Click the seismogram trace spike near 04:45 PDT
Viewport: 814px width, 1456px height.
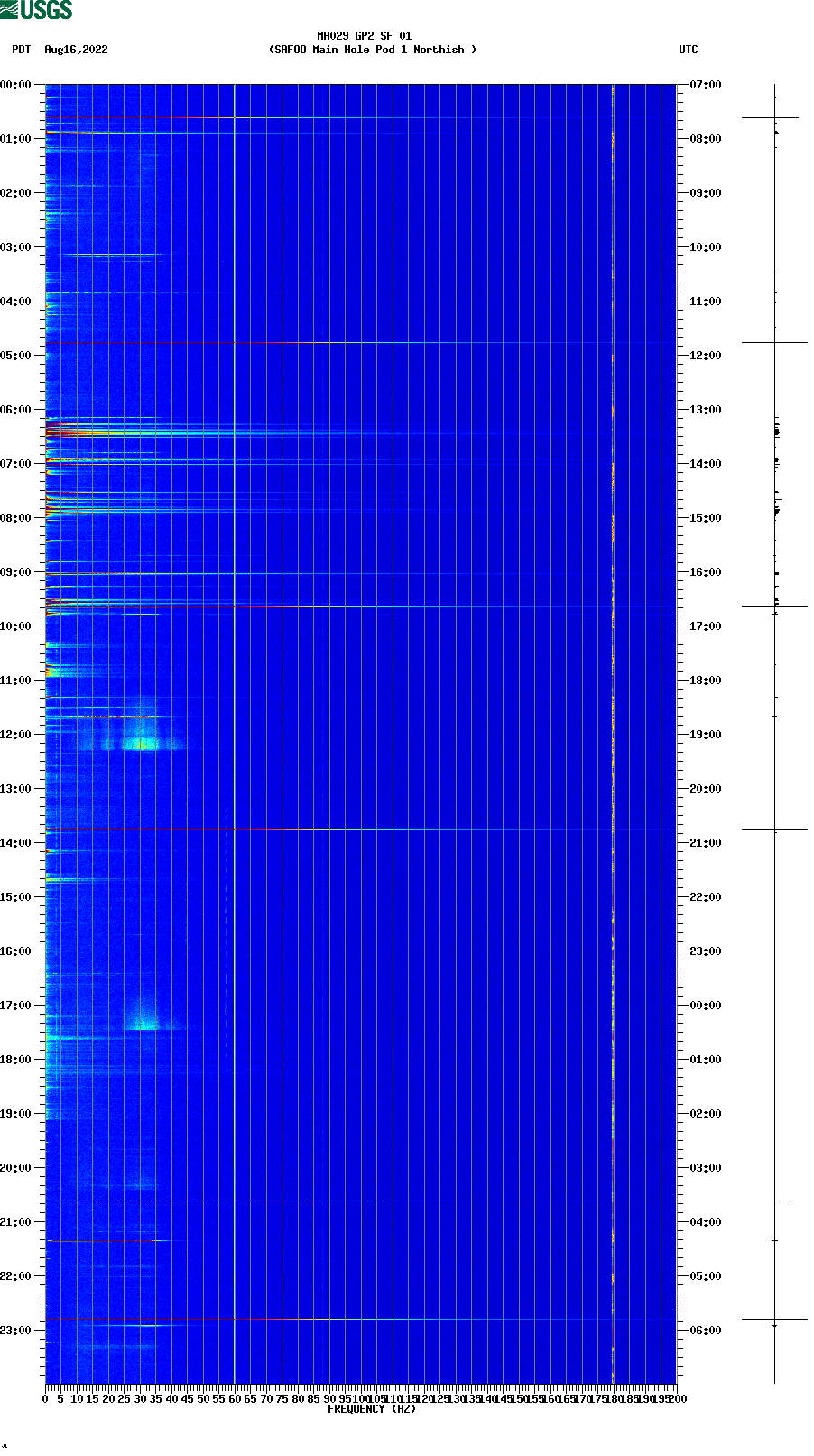(x=774, y=342)
